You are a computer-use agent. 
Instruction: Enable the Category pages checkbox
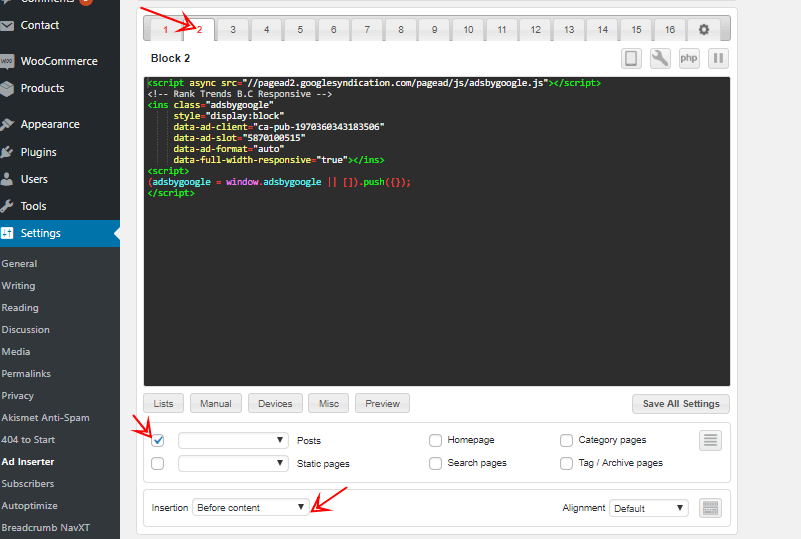pyautogui.click(x=566, y=440)
